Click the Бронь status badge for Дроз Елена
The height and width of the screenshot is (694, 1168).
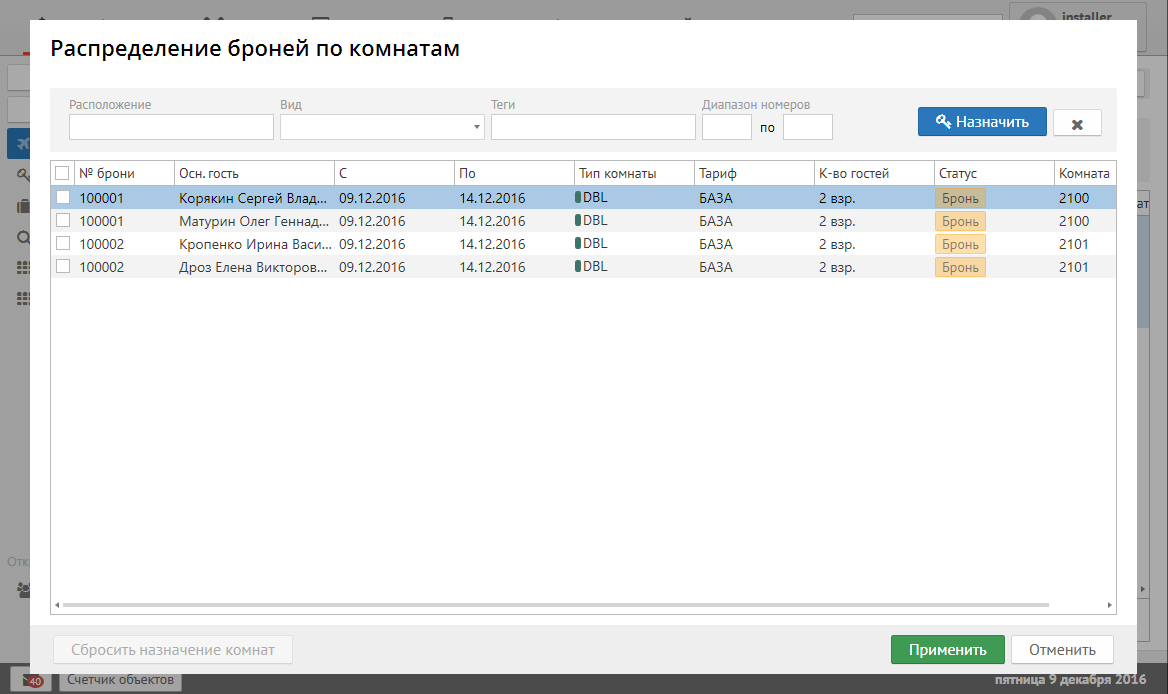tap(960, 267)
